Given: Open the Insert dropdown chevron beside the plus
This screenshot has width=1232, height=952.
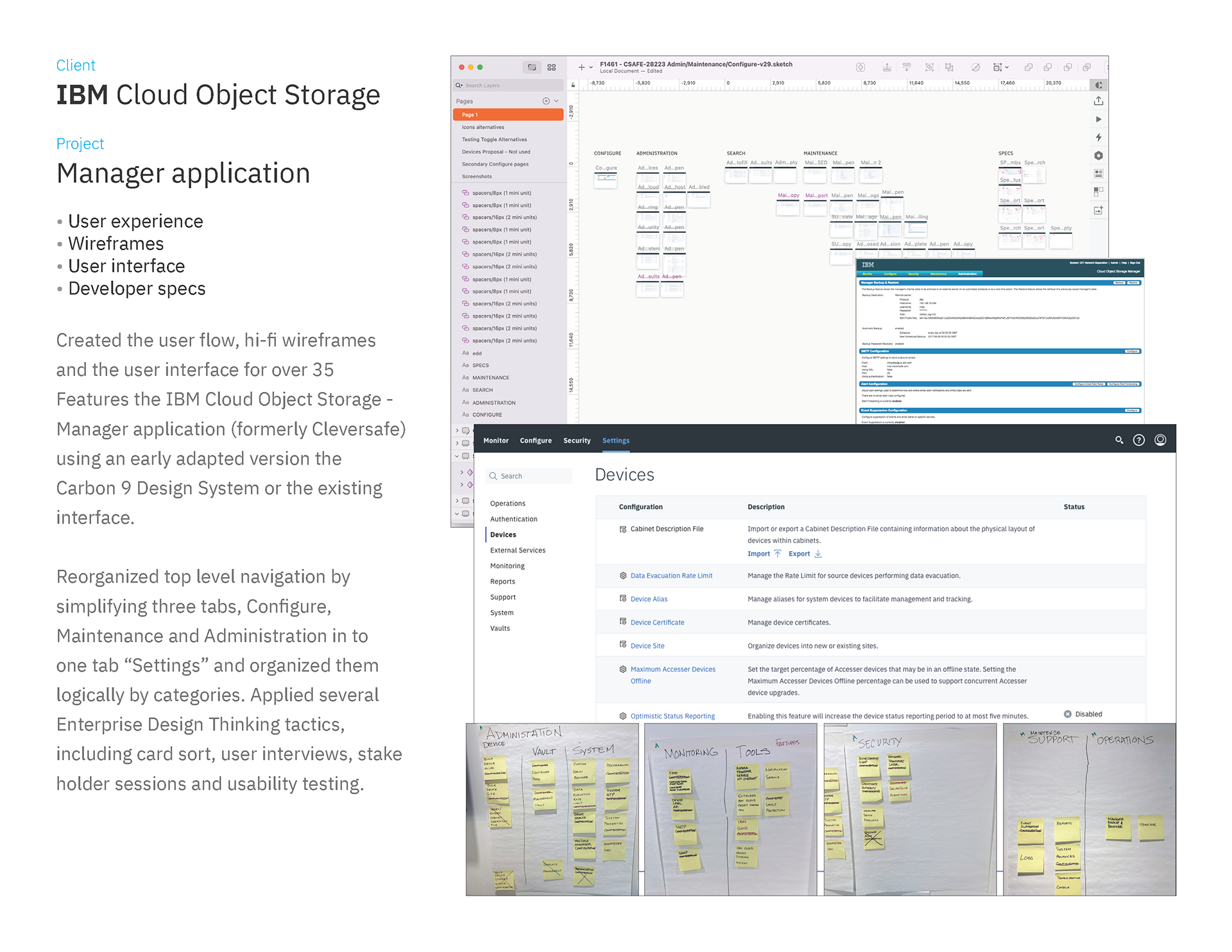Looking at the screenshot, I should point(591,67).
